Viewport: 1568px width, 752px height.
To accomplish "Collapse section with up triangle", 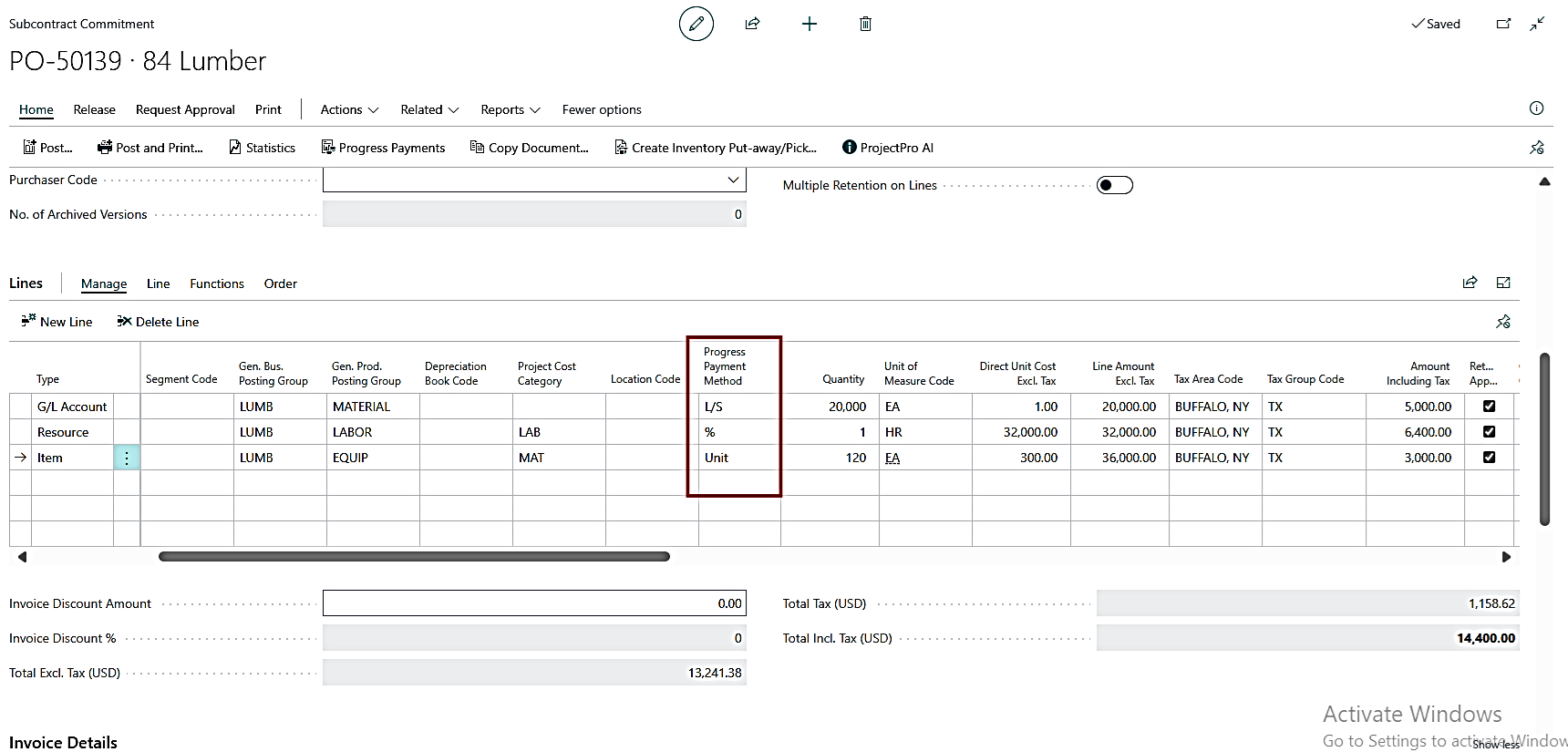I will click(1544, 181).
